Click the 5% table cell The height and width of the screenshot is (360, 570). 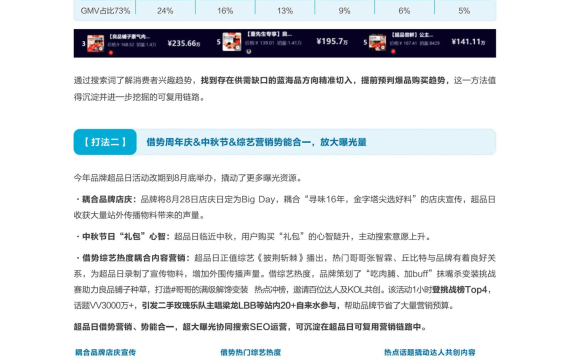point(464,11)
